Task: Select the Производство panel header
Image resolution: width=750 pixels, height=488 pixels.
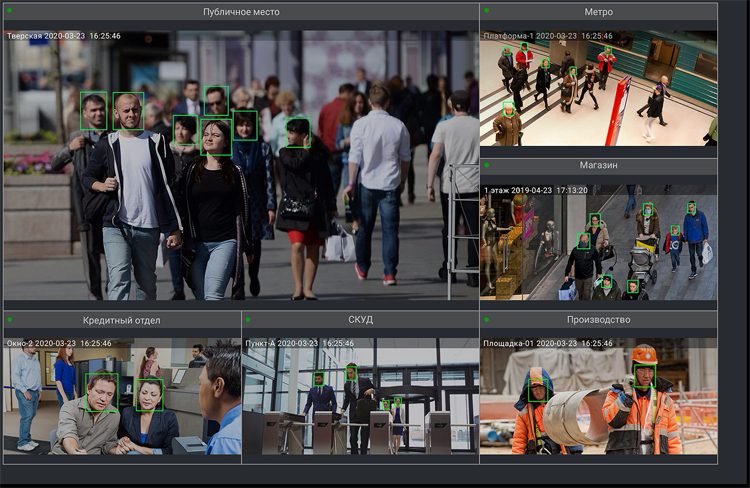Action: pos(598,320)
